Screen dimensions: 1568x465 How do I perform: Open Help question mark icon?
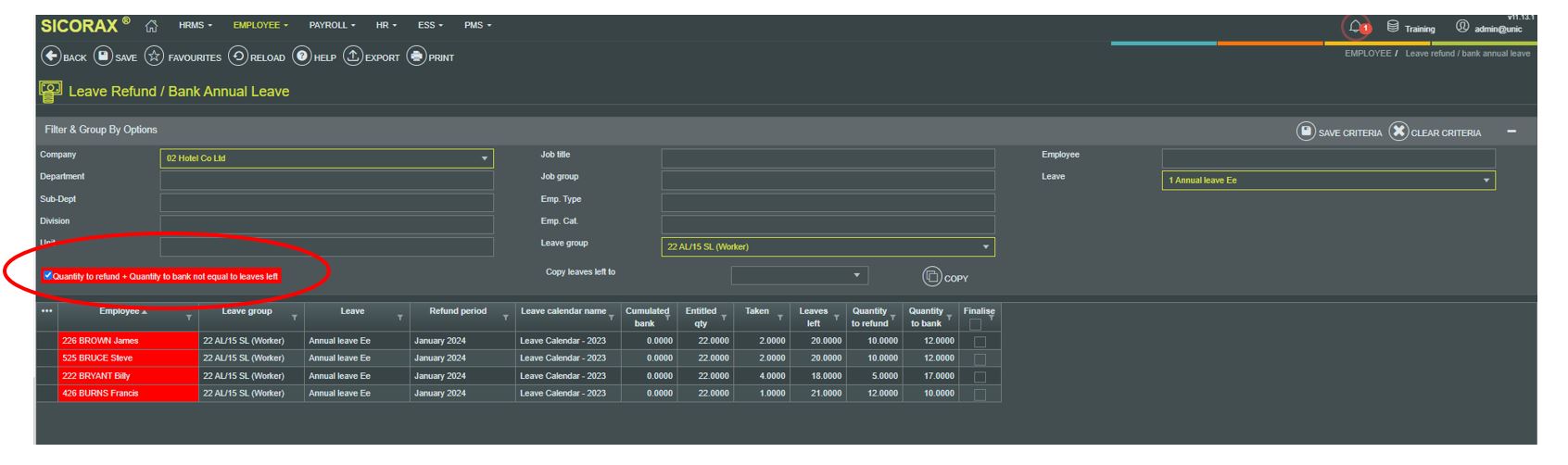point(301,57)
